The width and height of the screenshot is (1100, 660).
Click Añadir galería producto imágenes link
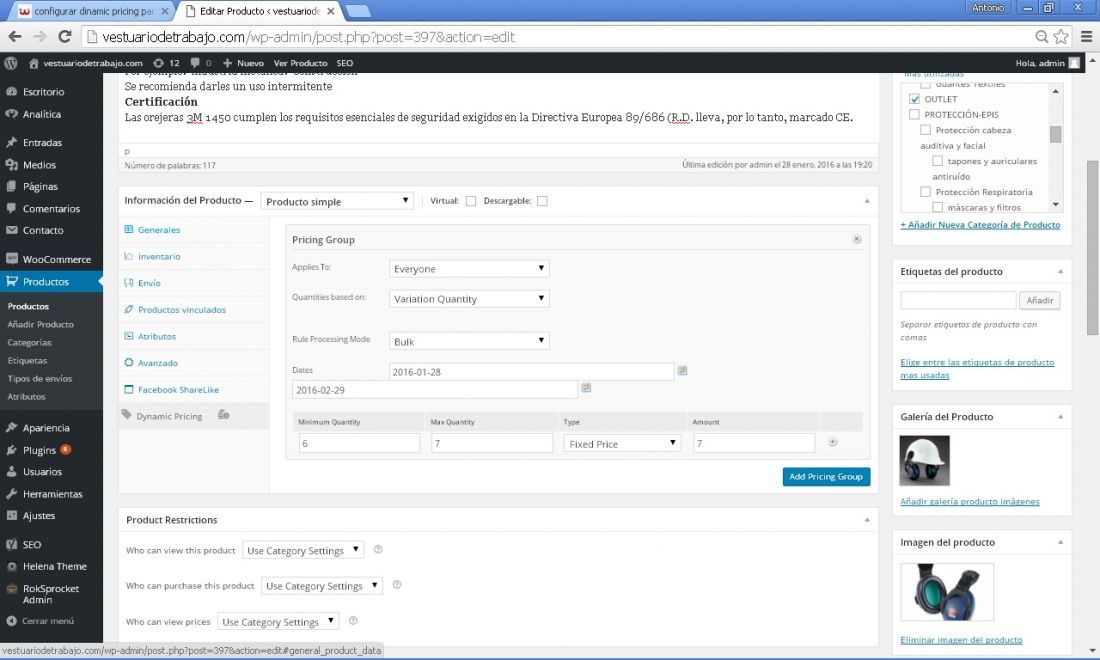970,501
